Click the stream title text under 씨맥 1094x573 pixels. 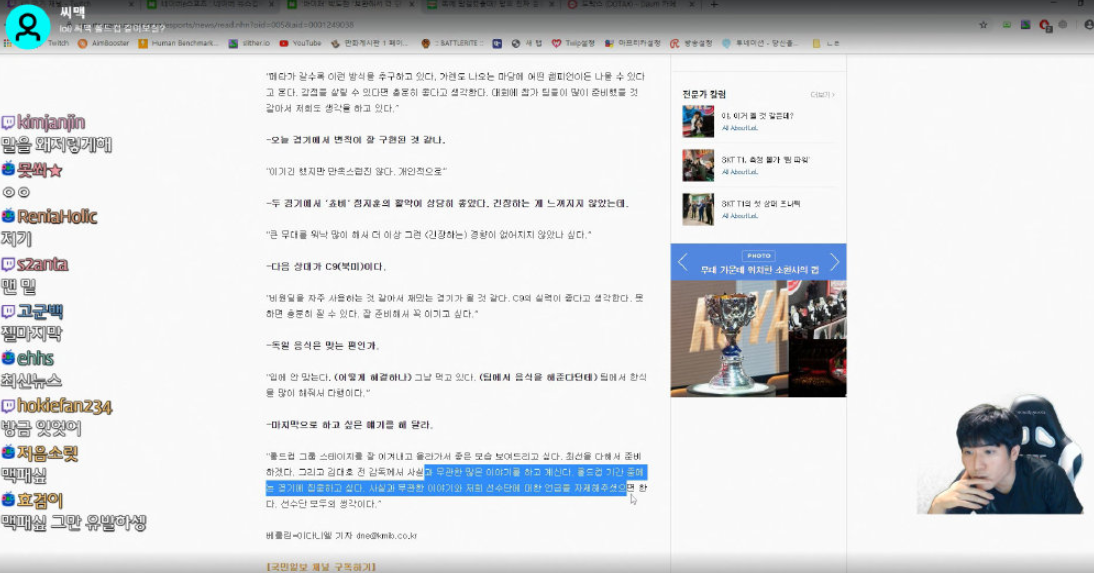click(x=112, y=28)
